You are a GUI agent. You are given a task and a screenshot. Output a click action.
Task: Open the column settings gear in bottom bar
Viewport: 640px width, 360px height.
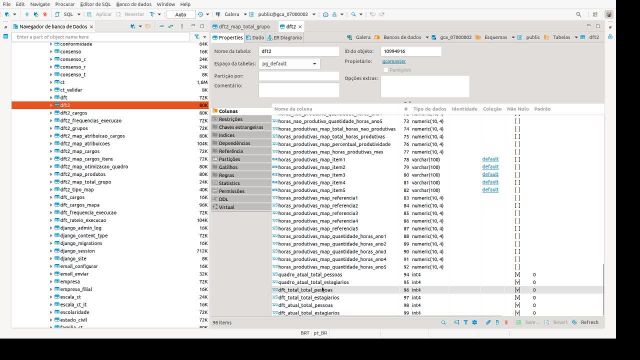click(x=475, y=322)
